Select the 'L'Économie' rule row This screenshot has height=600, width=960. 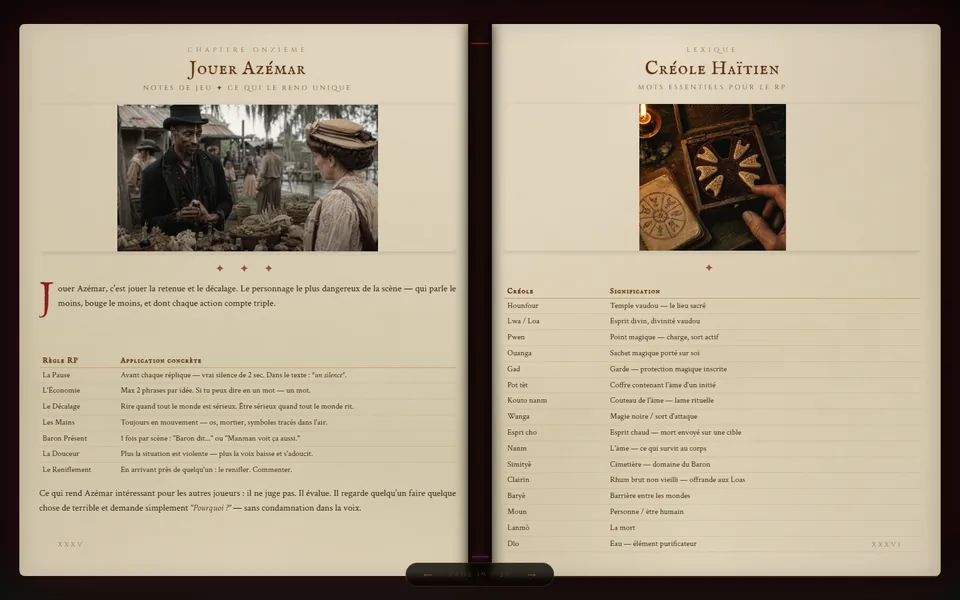[248, 391]
